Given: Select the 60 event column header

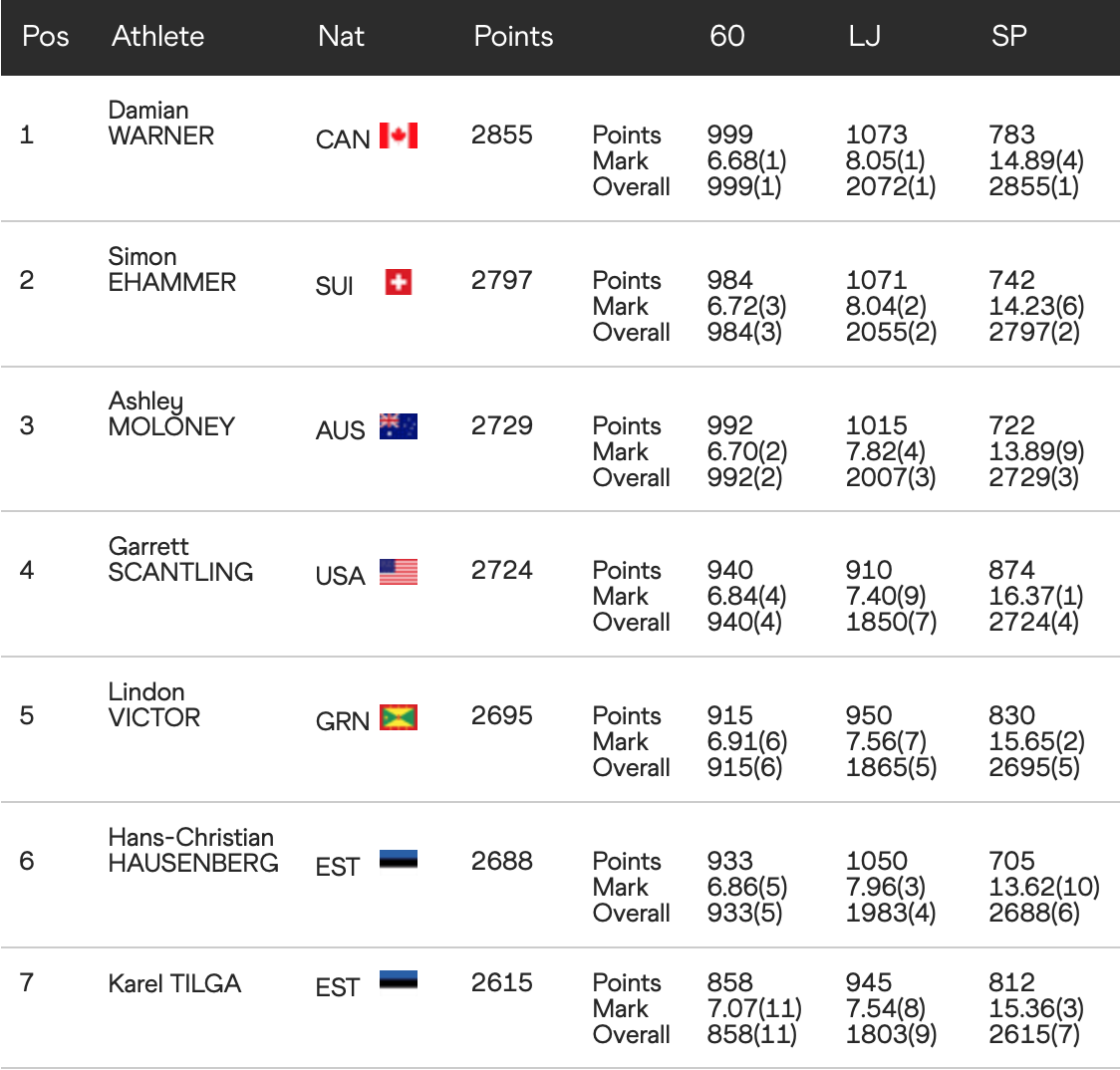Looking at the screenshot, I should coord(727,37).
